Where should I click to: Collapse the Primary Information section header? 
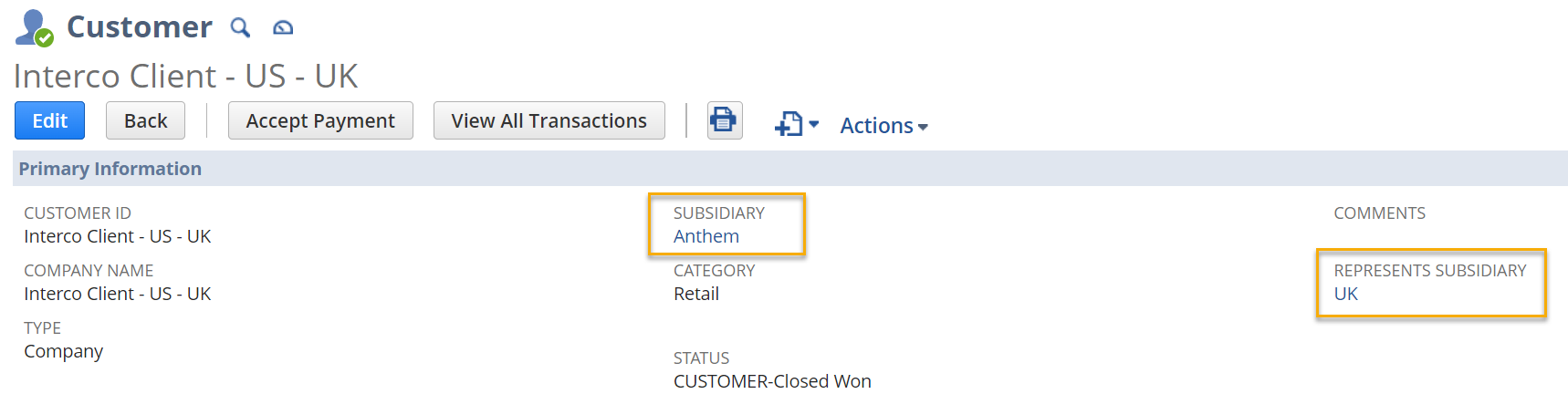(110, 169)
